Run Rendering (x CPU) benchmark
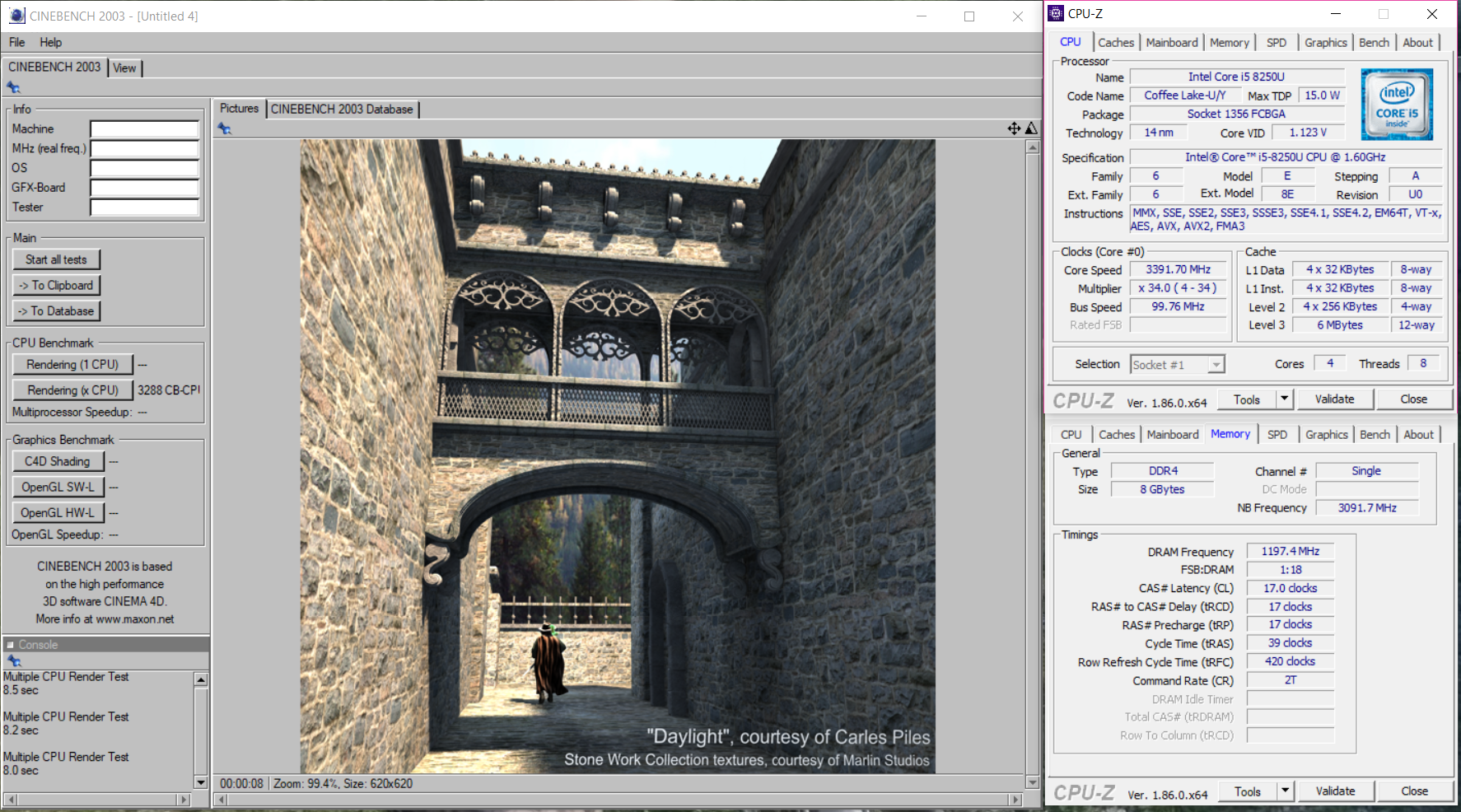The image size is (1461, 812). click(72, 390)
